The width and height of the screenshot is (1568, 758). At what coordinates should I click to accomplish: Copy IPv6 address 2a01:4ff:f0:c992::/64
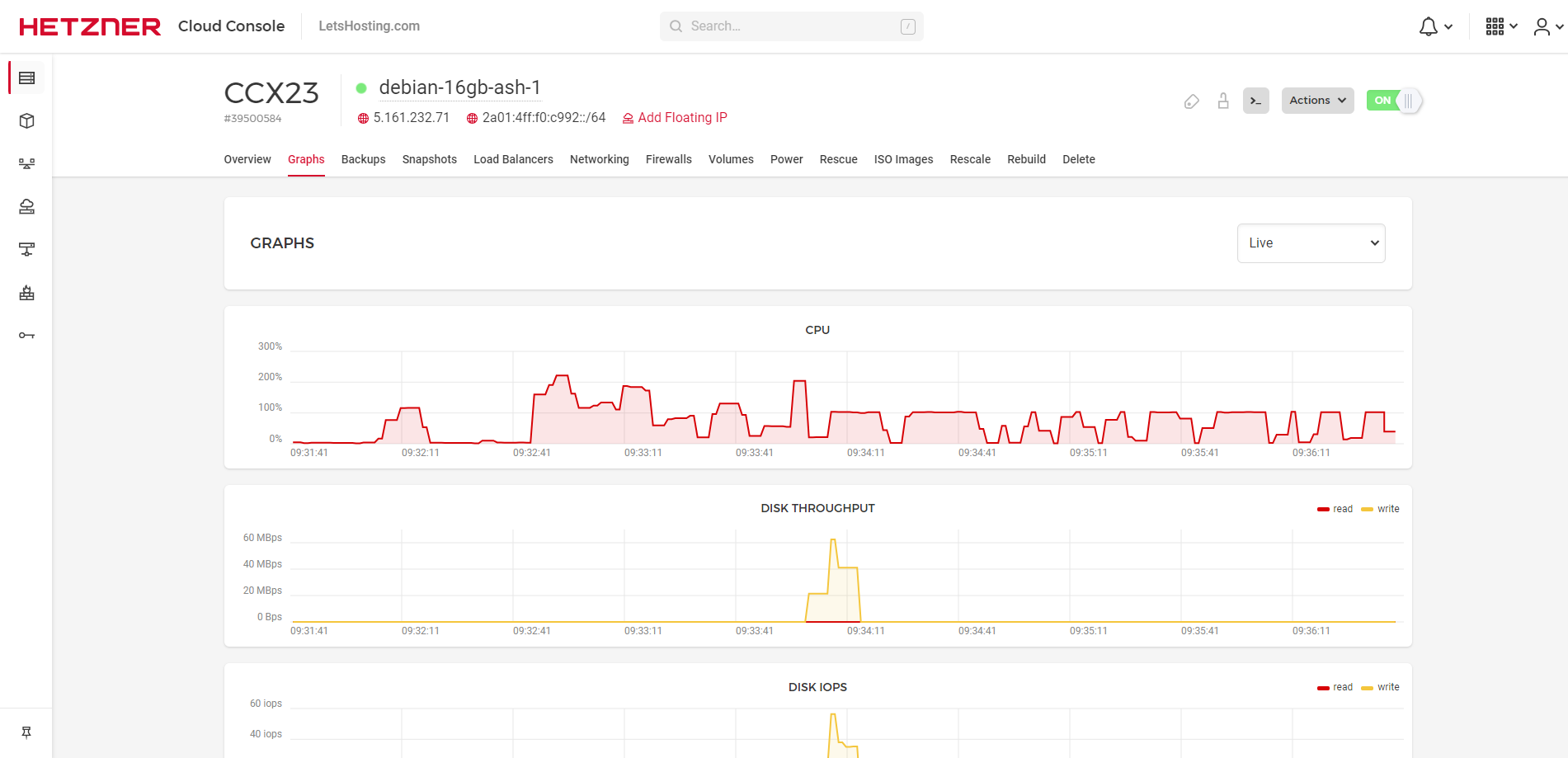pyautogui.click(x=544, y=118)
